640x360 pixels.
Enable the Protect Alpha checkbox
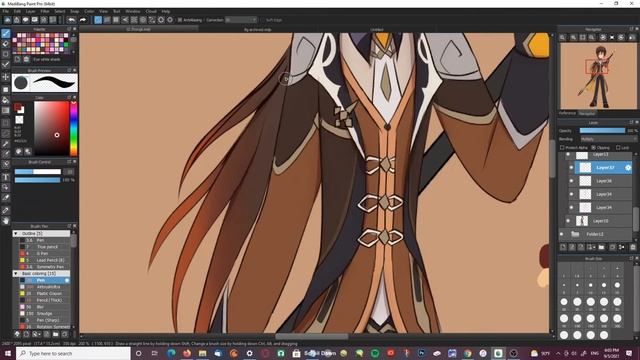pyautogui.click(x=562, y=148)
